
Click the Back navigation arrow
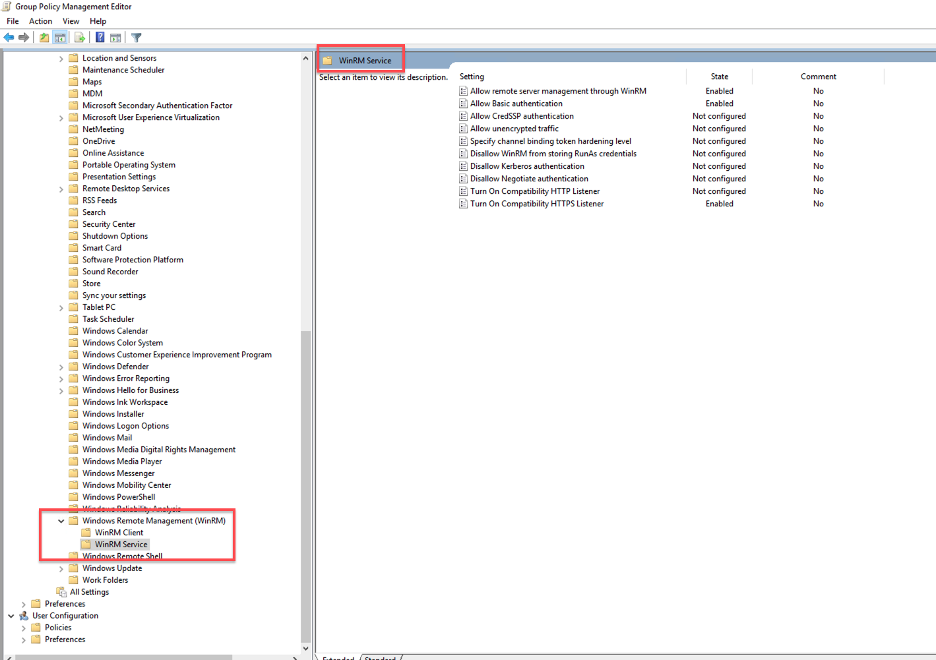pyautogui.click(x=9, y=37)
